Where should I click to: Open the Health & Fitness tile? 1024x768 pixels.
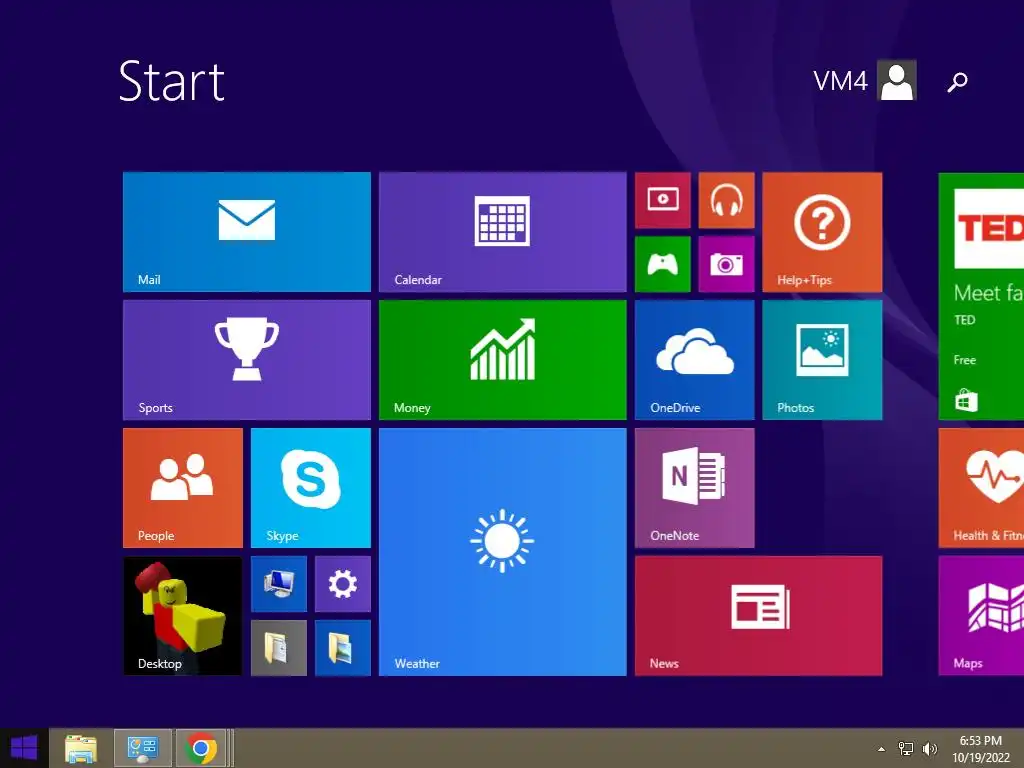click(982, 488)
